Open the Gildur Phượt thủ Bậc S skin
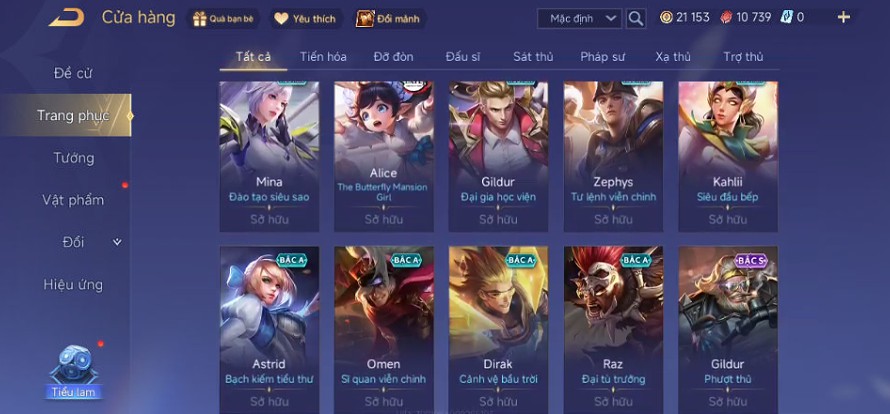Image resolution: width=890 pixels, height=414 pixels. click(728, 330)
